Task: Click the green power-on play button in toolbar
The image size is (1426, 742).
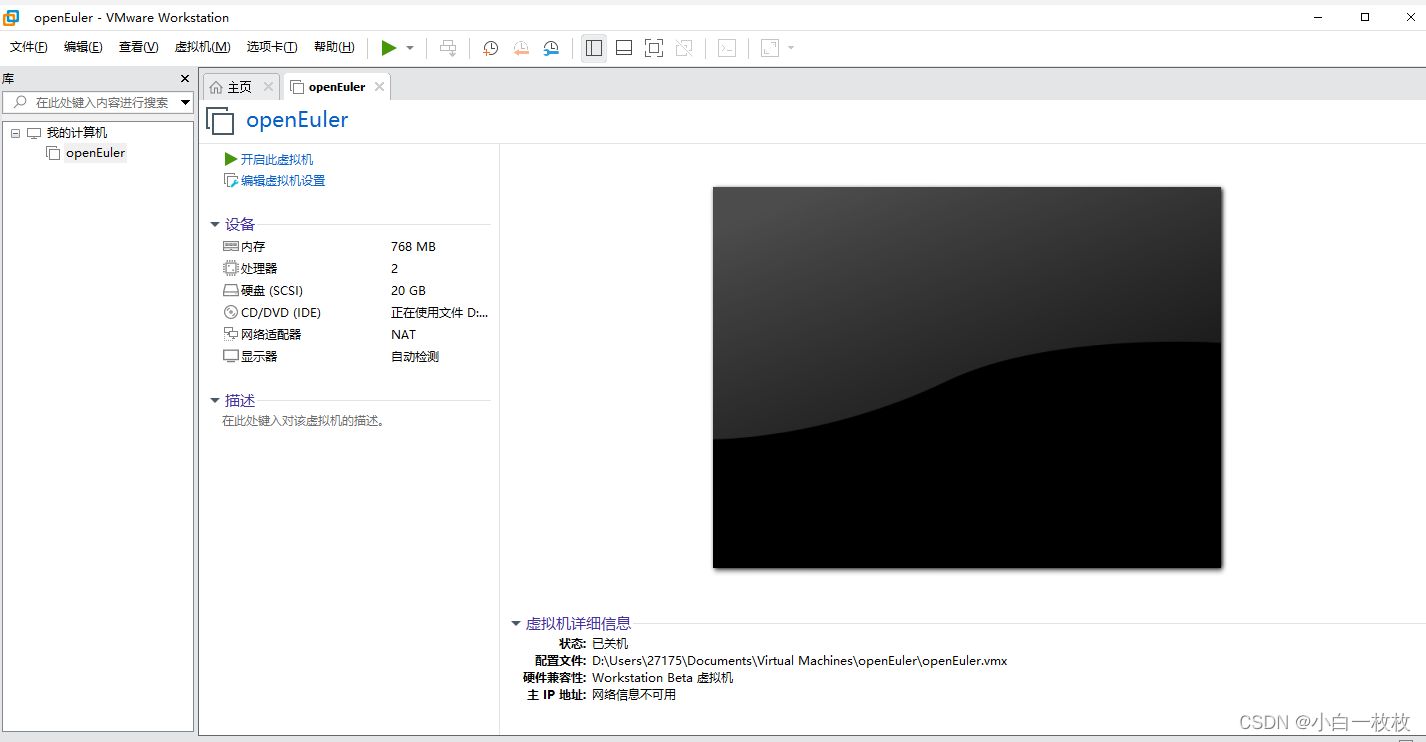Action: (x=389, y=48)
